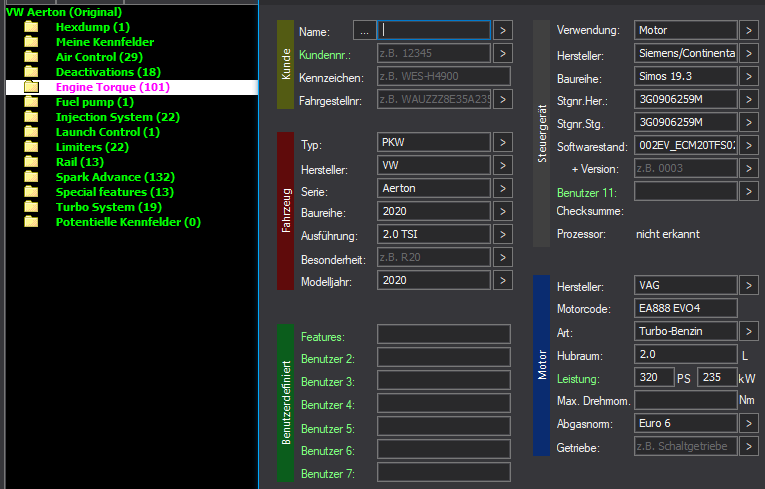Click the kW field showing 235
The height and width of the screenshot is (489, 765).
pos(717,377)
